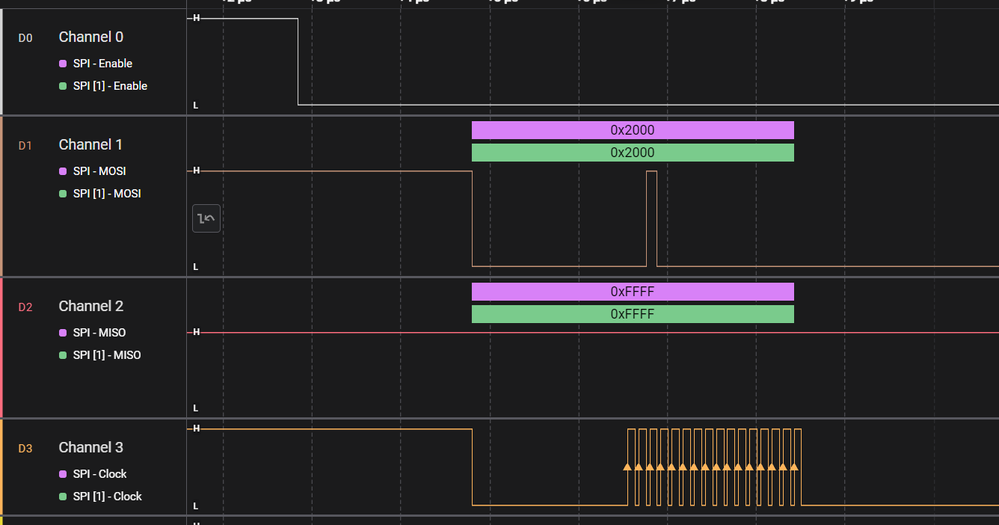Click the purple SPI - MOSI swatch
The image size is (999, 525).
[62, 171]
